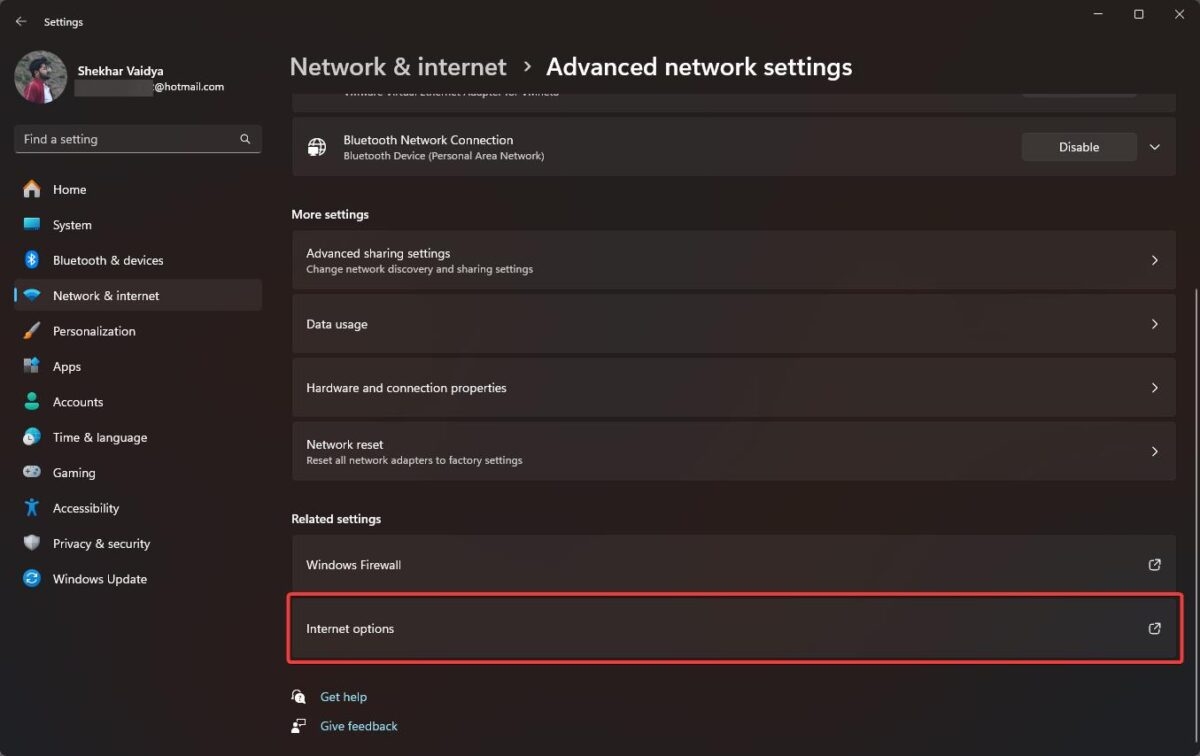Image resolution: width=1200 pixels, height=756 pixels.
Task: Open Advanced sharing settings
Action: [733, 260]
